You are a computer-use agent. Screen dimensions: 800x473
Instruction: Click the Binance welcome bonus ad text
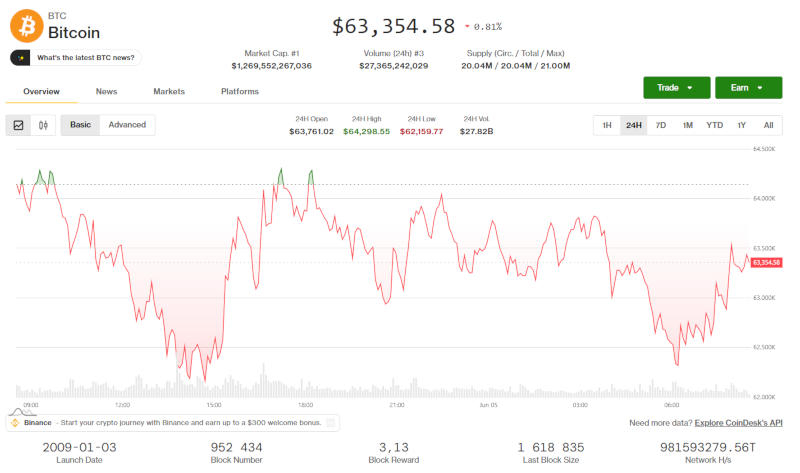click(x=191, y=422)
